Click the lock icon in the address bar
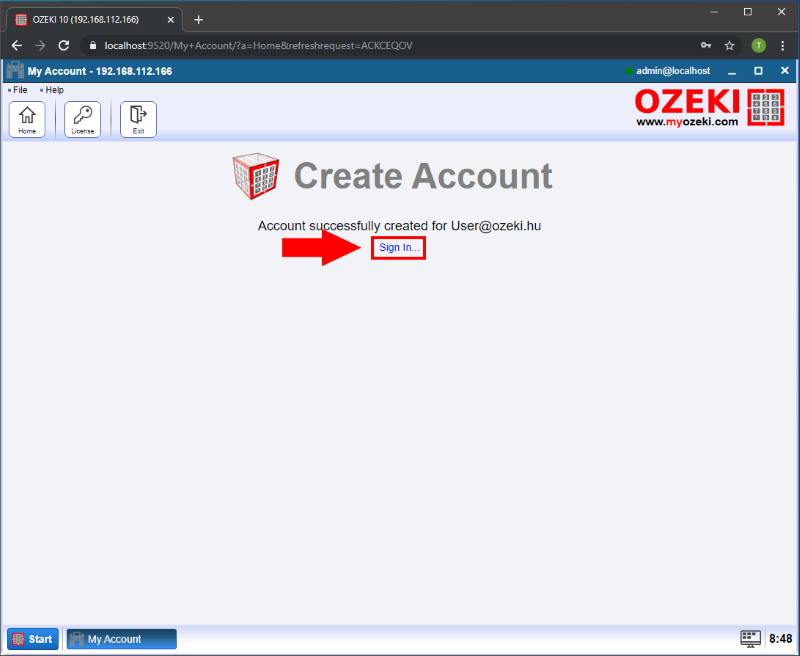Screen dimensions: 800x656 93,46
